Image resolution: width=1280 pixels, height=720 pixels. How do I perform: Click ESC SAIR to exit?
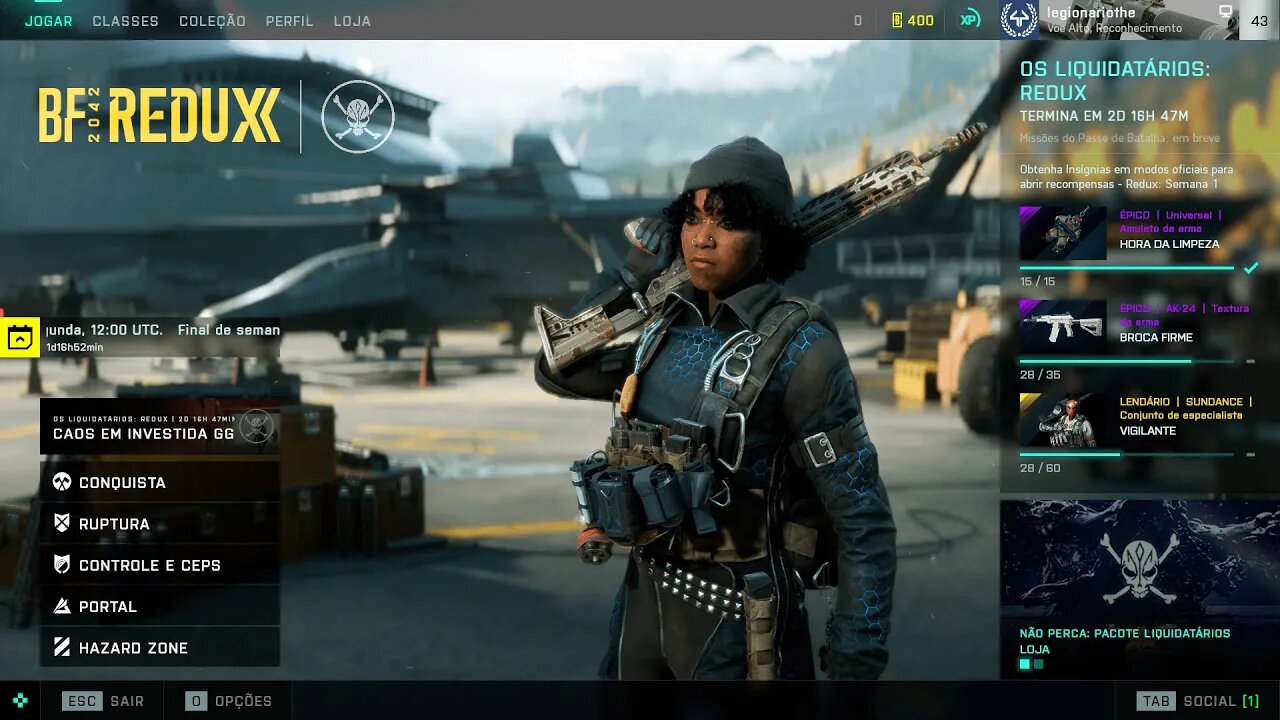coord(103,701)
